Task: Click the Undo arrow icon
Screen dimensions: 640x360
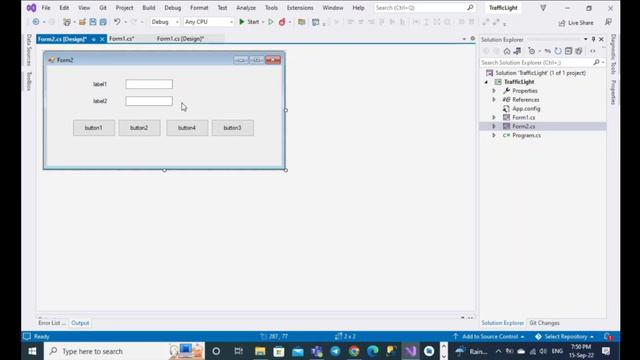Action: (x=117, y=22)
